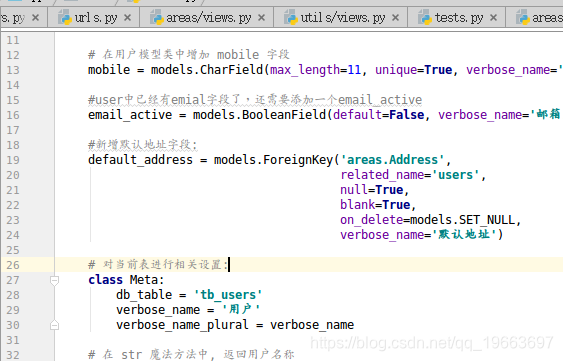Click line number 26 in the gutter
Viewport: 563px width, 361px height.
click(x=13, y=265)
